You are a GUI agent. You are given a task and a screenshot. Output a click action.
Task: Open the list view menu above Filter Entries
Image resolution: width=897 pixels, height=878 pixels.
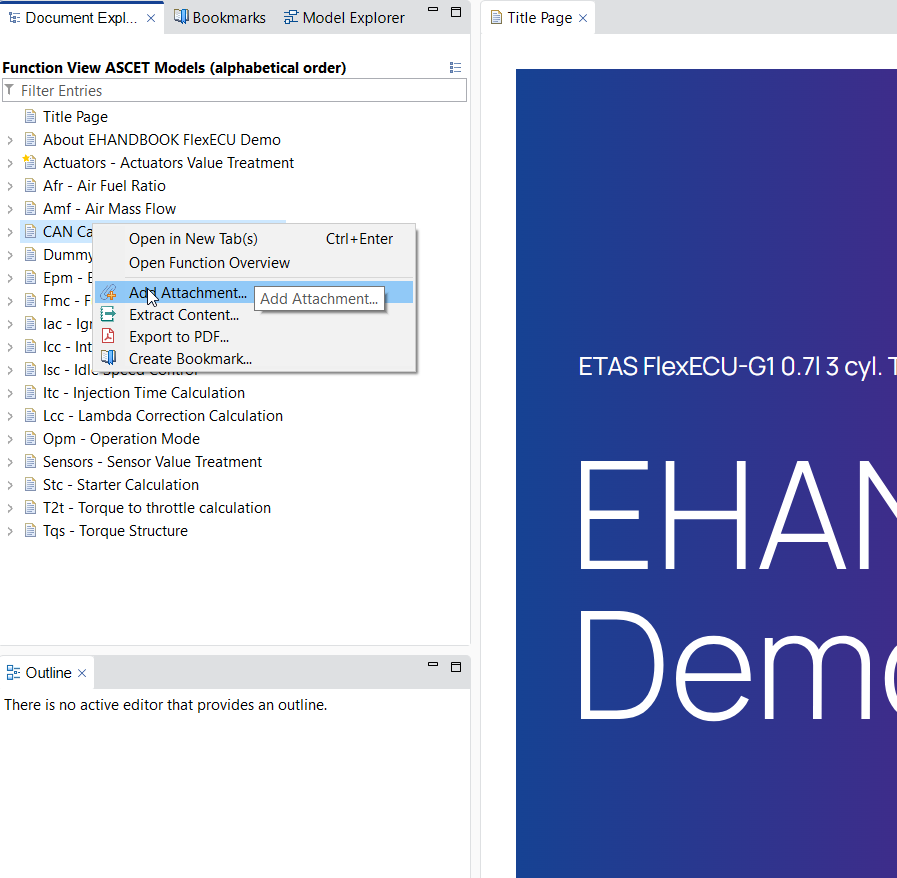[455, 67]
